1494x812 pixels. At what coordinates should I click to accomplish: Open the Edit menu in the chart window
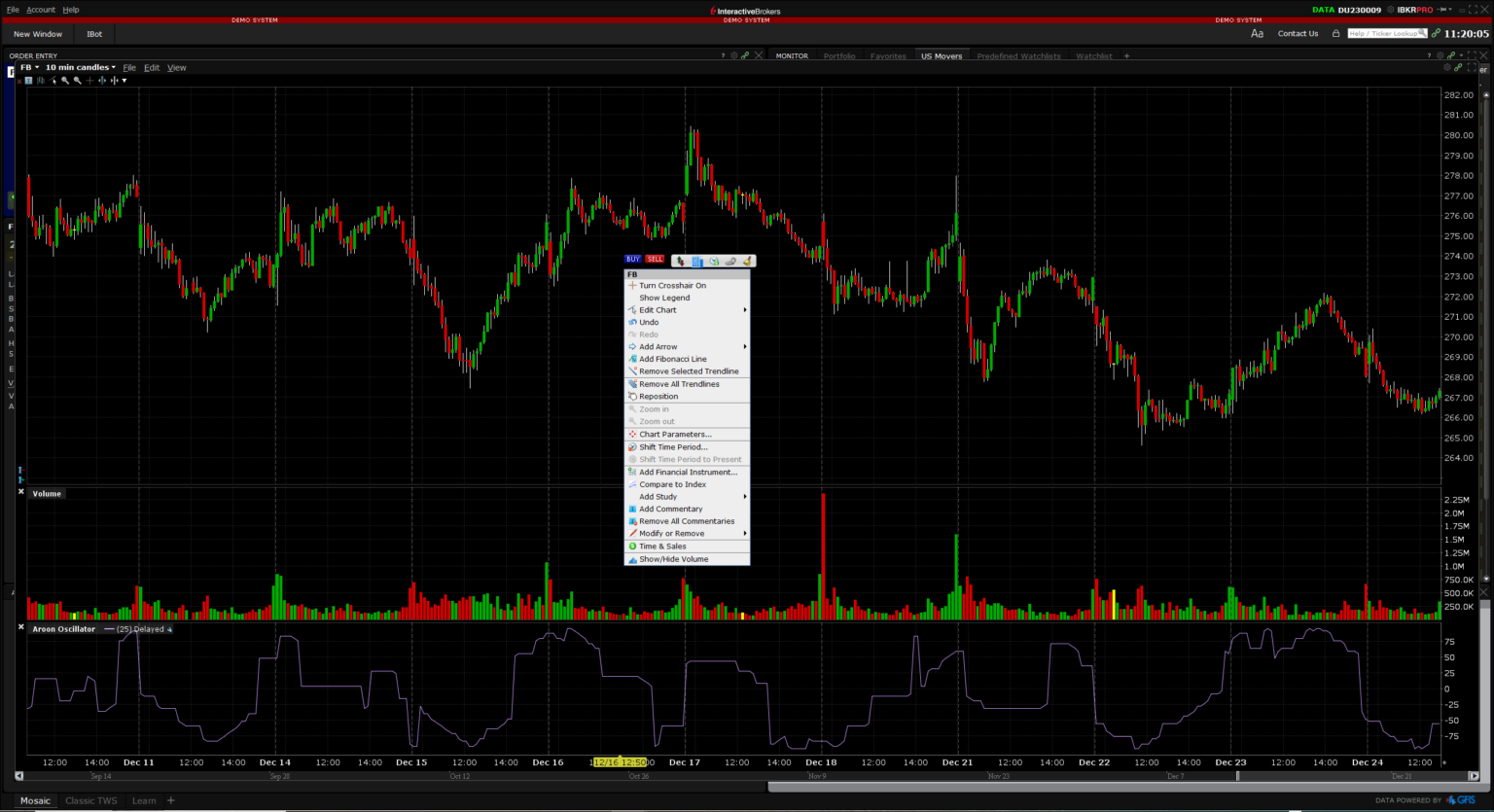[152, 67]
